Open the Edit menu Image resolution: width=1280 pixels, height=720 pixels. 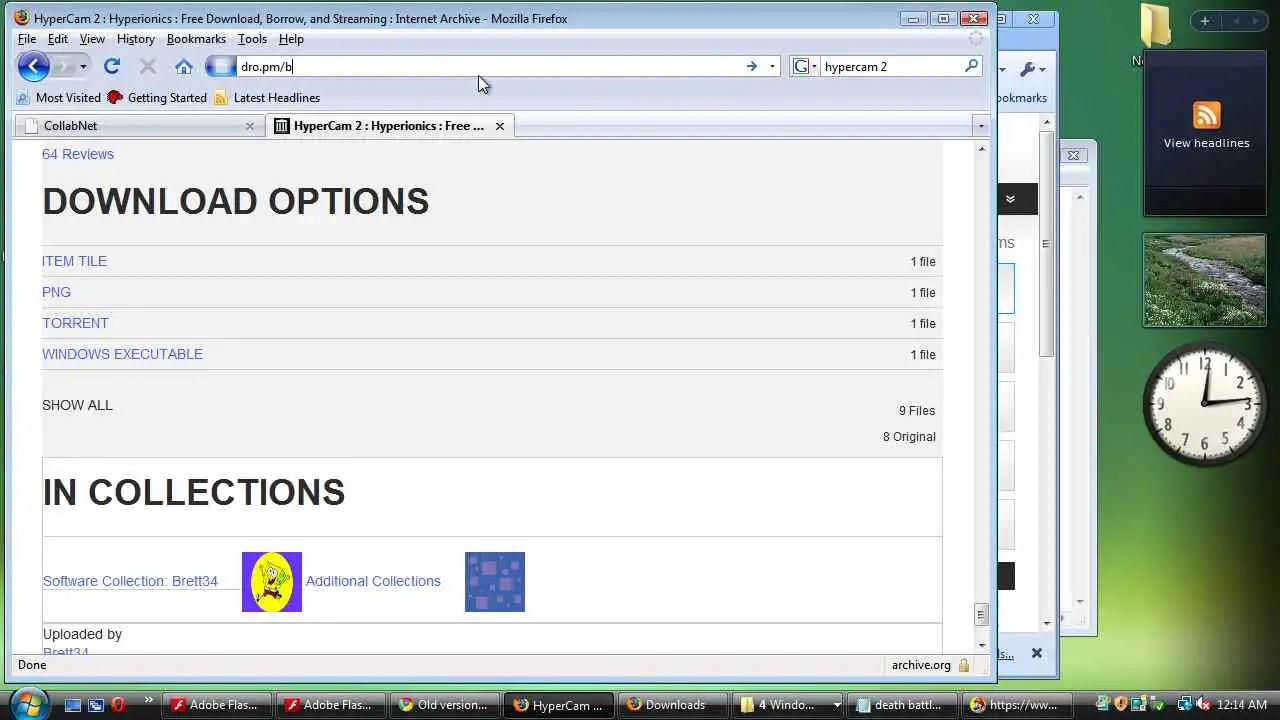(58, 39)
